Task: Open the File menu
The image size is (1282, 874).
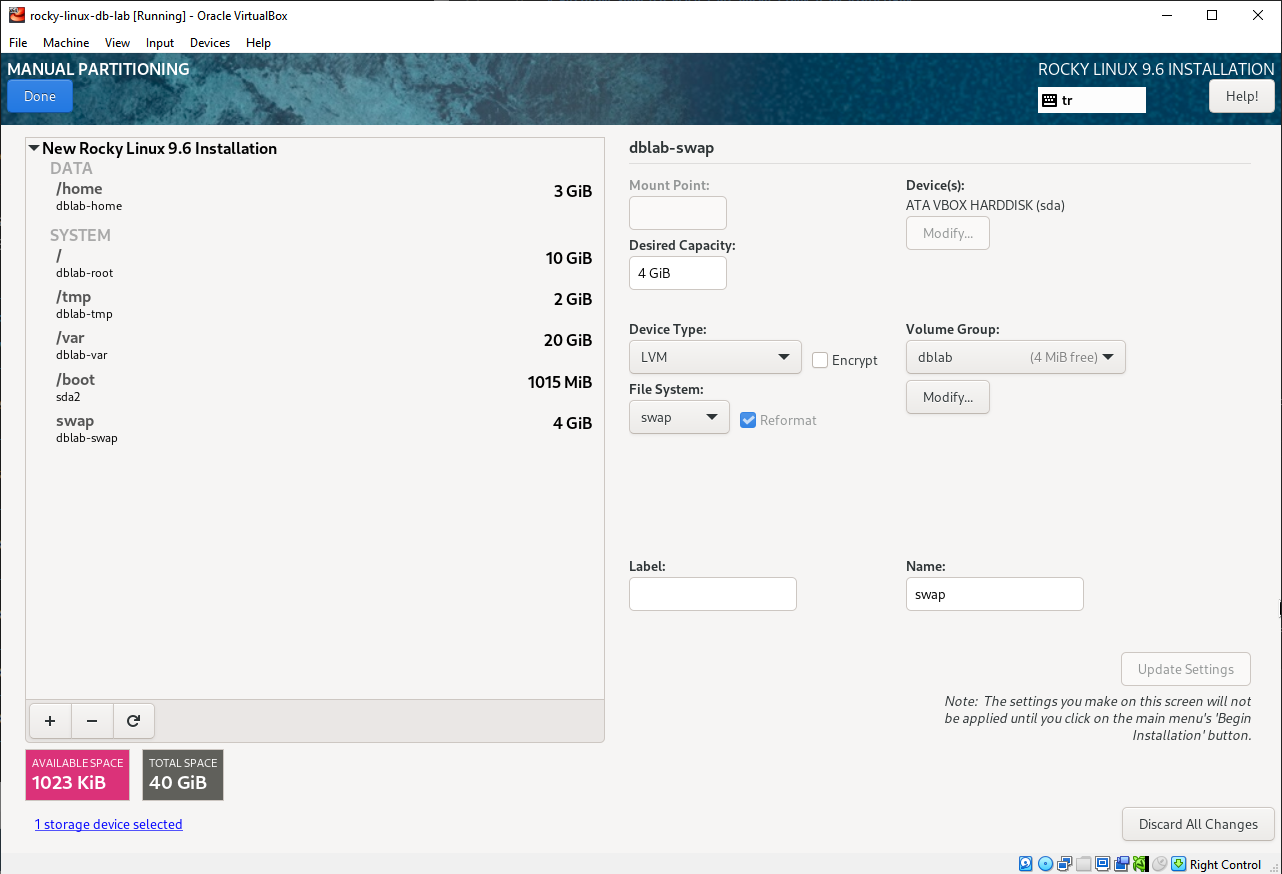Action: tap(18, 43)
